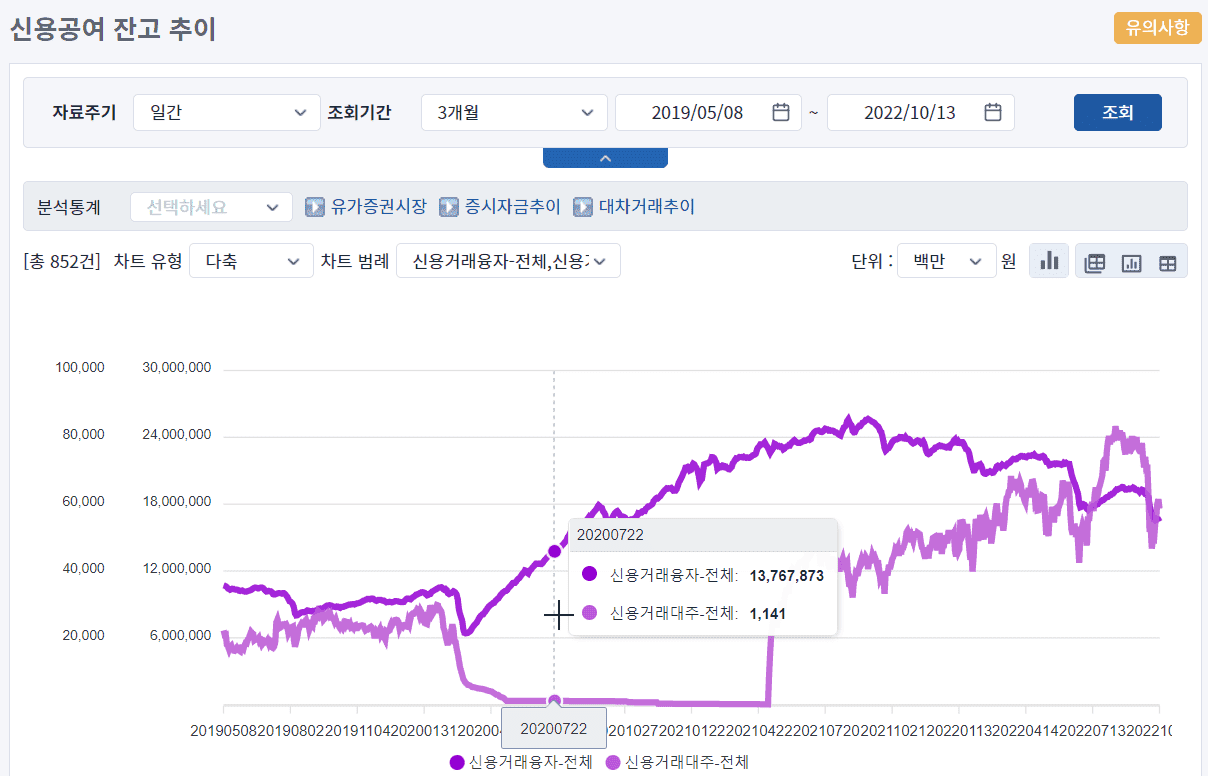Click the grid table view icon
Image resolution: width=1208 pixels, height=776 pixels.
click(x=1167, y=263)
